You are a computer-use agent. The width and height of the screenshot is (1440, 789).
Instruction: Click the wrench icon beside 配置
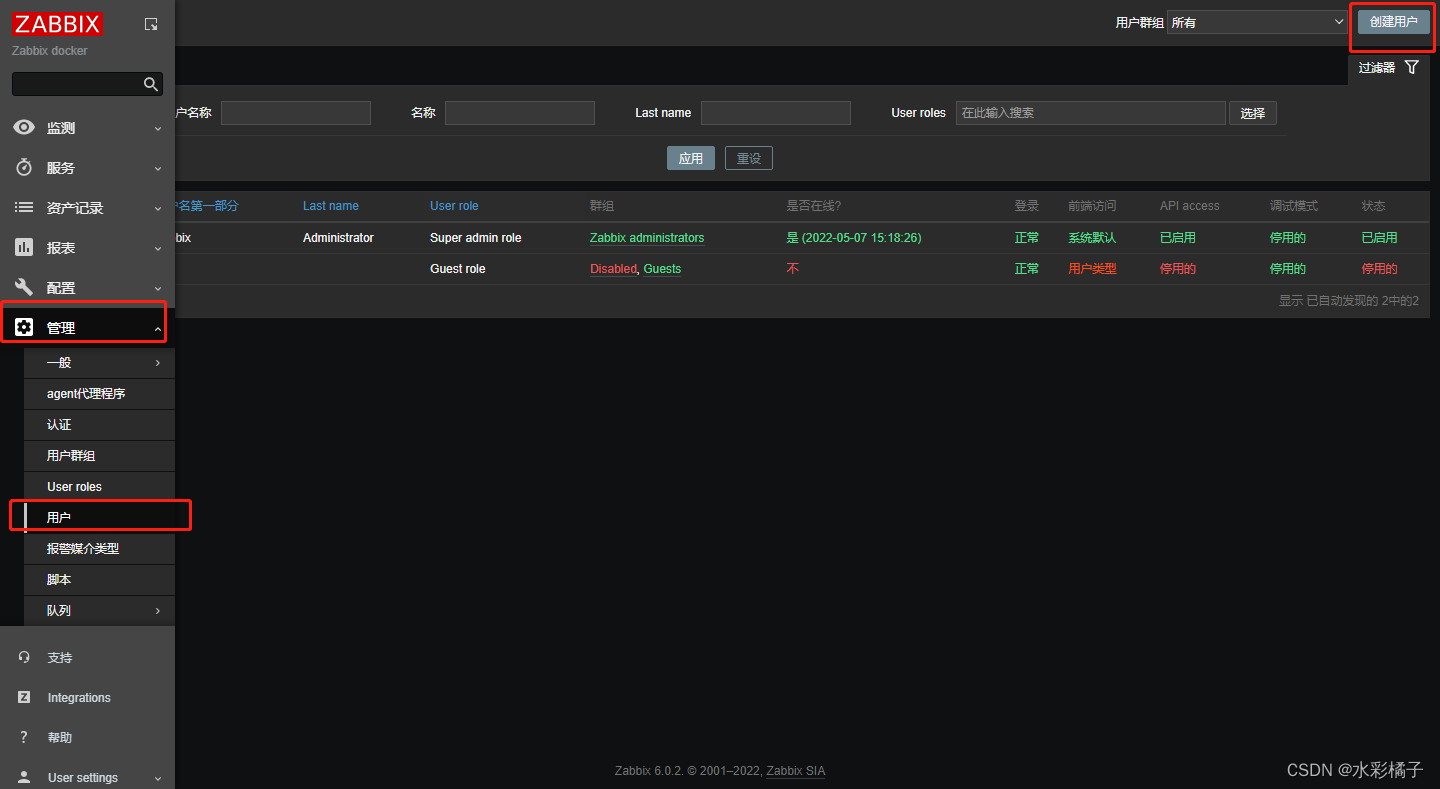point(24,287)
